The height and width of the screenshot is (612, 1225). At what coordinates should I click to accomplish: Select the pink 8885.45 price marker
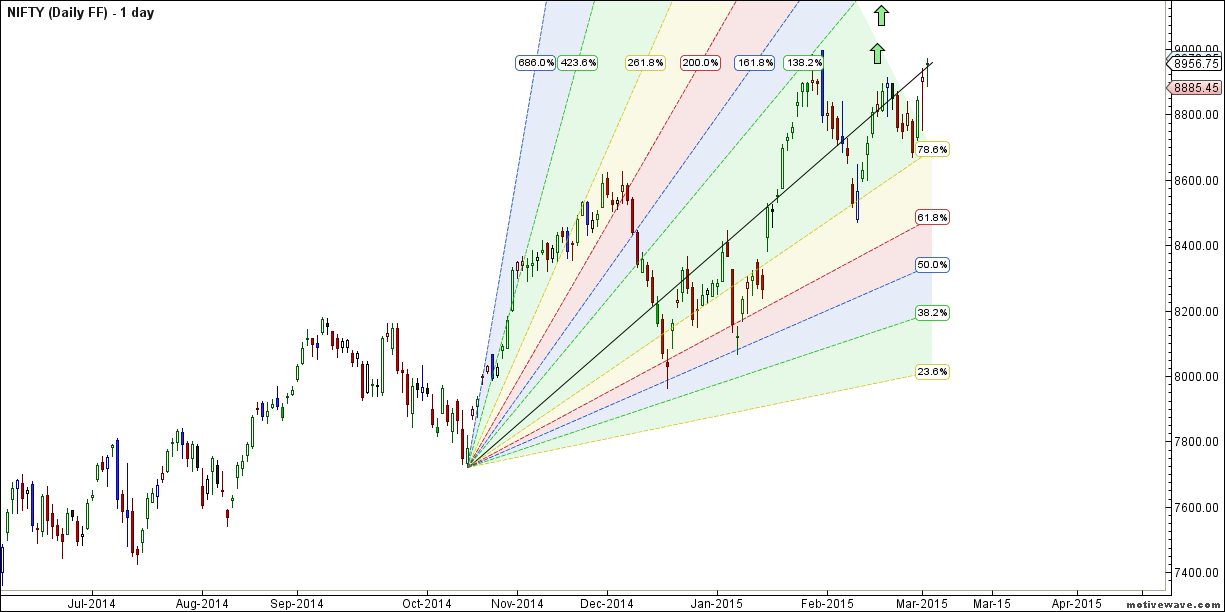1195,88
